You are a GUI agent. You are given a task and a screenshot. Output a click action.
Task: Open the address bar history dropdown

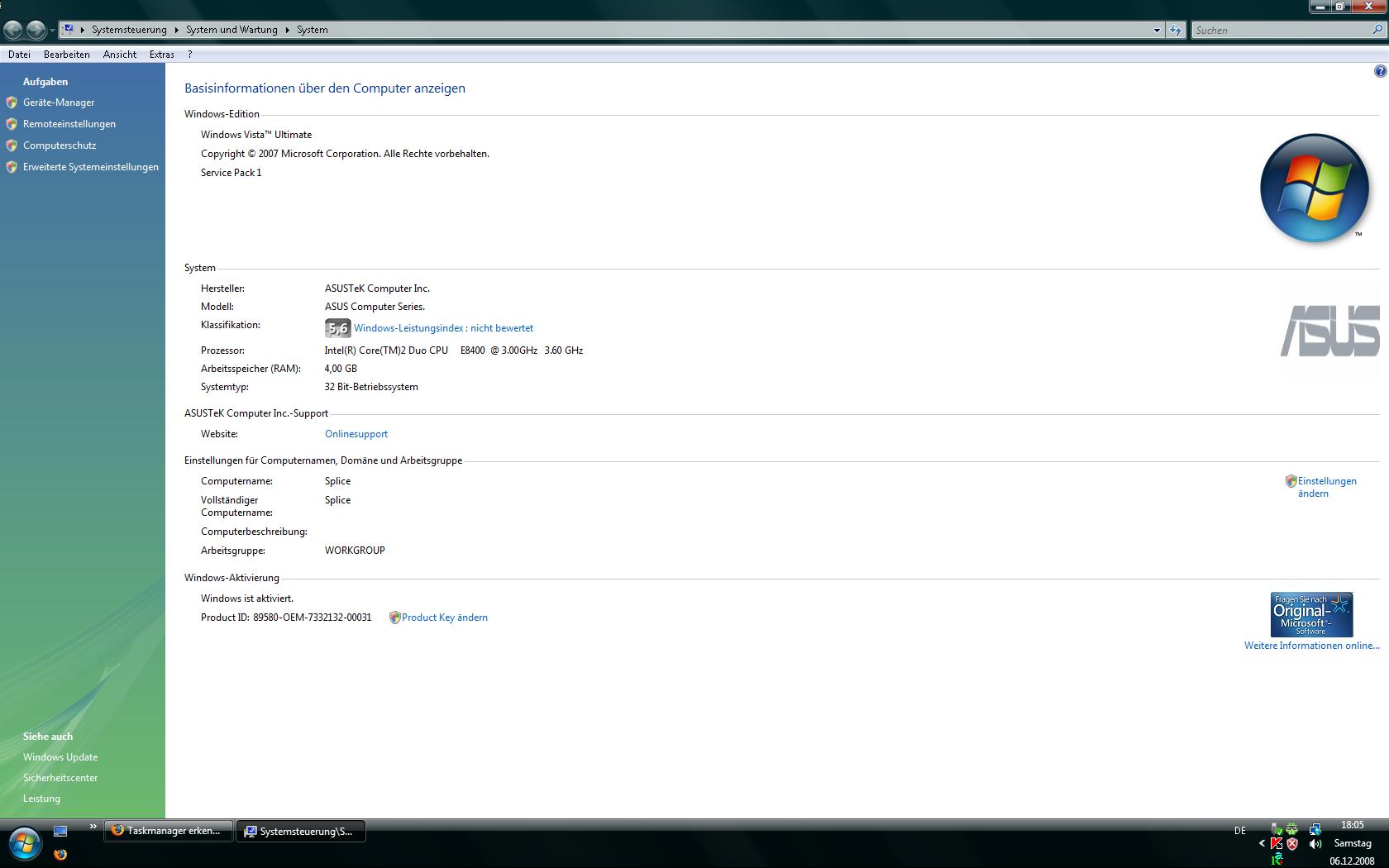[x=1157, y=30]
